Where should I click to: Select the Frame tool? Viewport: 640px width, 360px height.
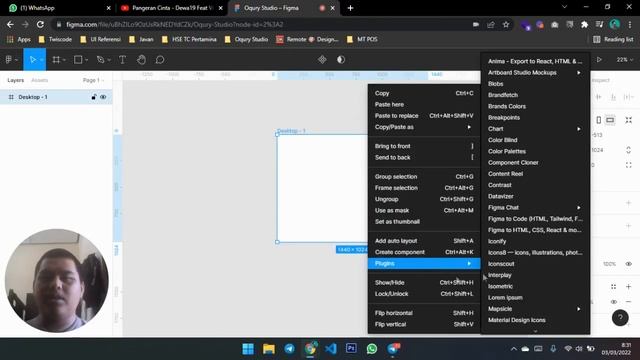pos(56,60)
